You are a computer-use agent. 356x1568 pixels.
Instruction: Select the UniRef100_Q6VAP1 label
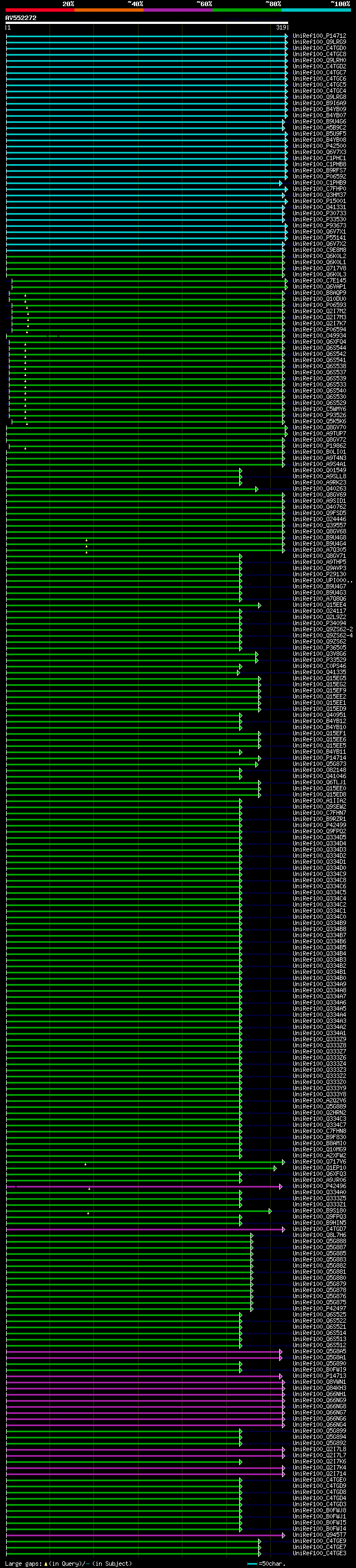(x=319, y=286)
